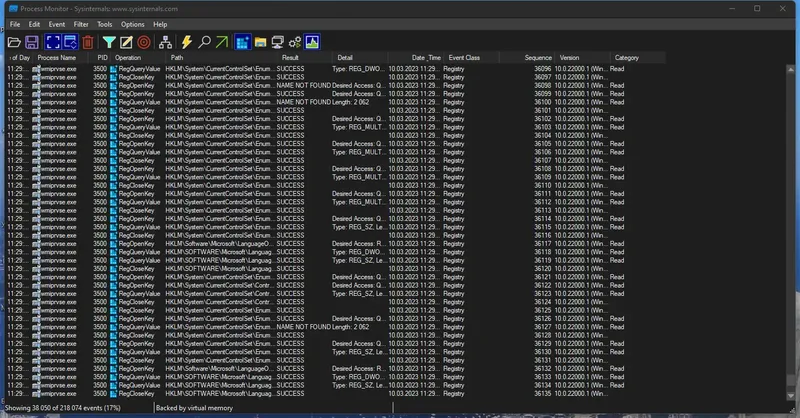Screen dimensions: 800x418
Task: Toggle Show File System Activity folder button
Action: point(261,42)
